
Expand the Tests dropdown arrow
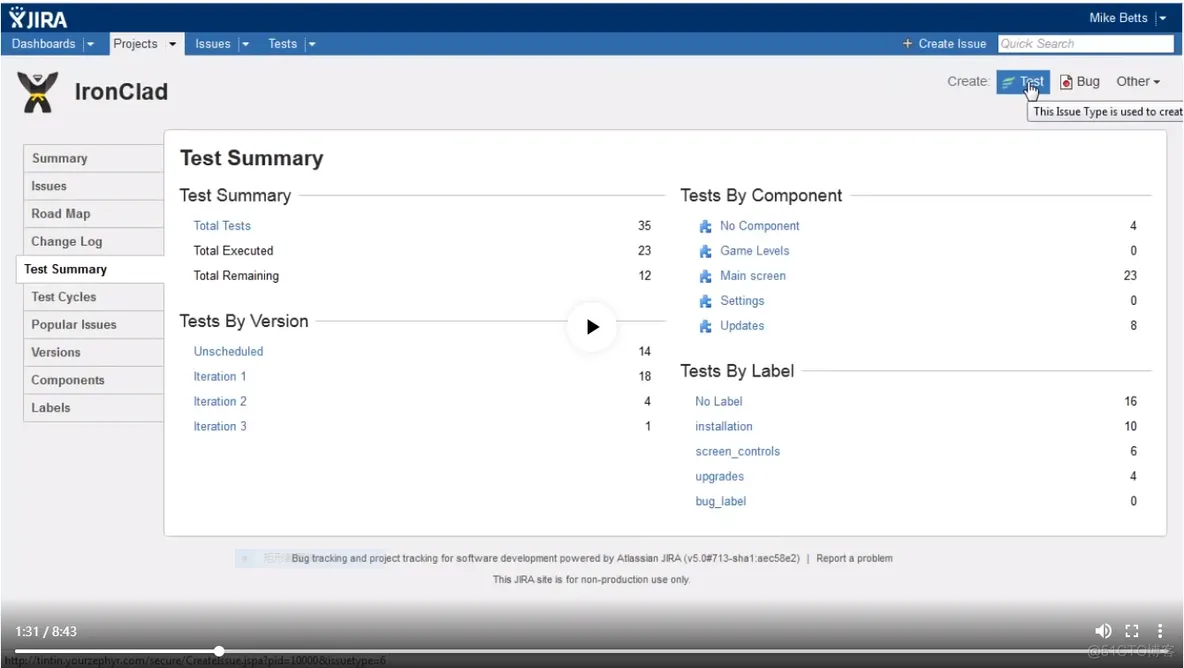coord(311,44)
